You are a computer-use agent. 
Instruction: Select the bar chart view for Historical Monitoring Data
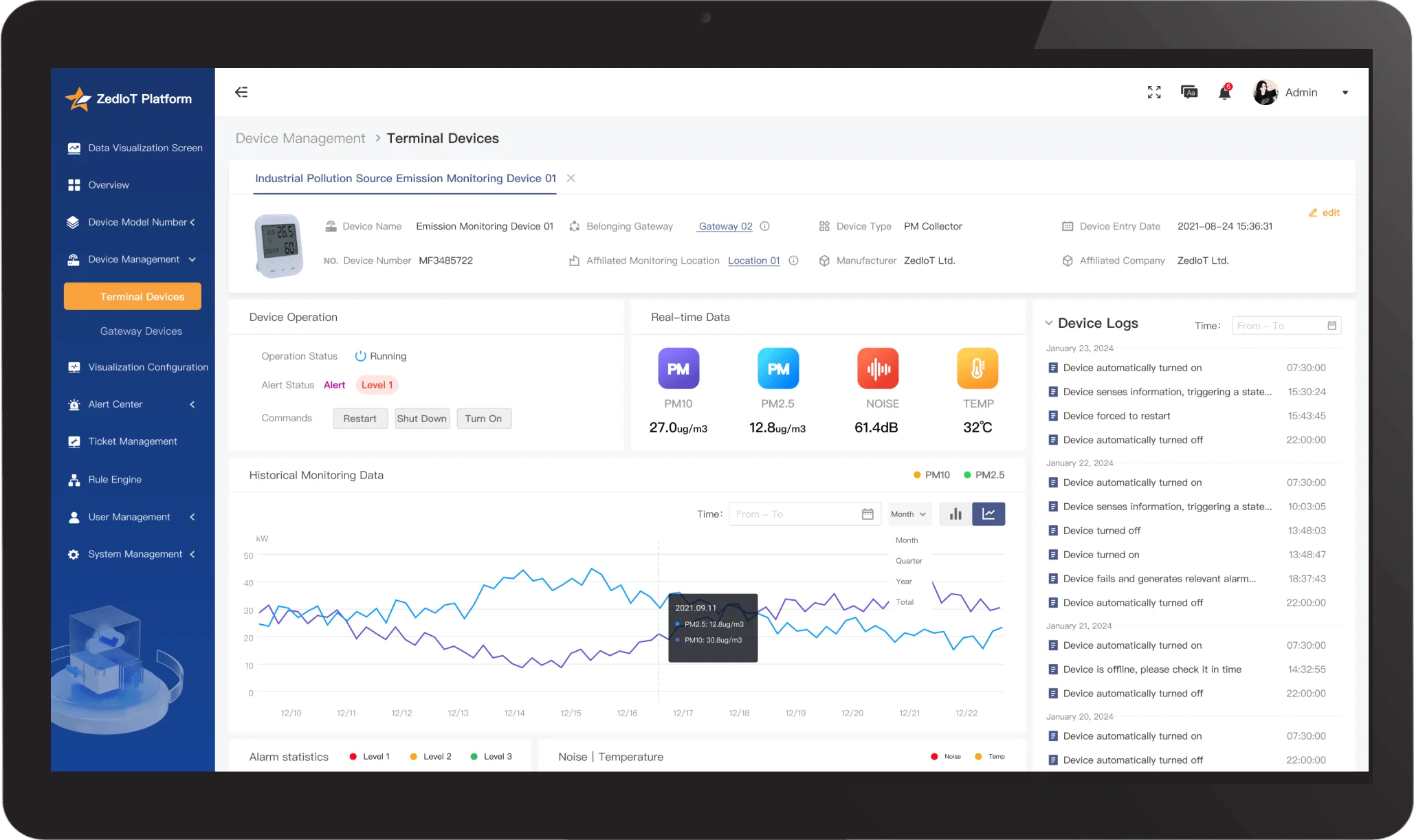click(955, 513)
